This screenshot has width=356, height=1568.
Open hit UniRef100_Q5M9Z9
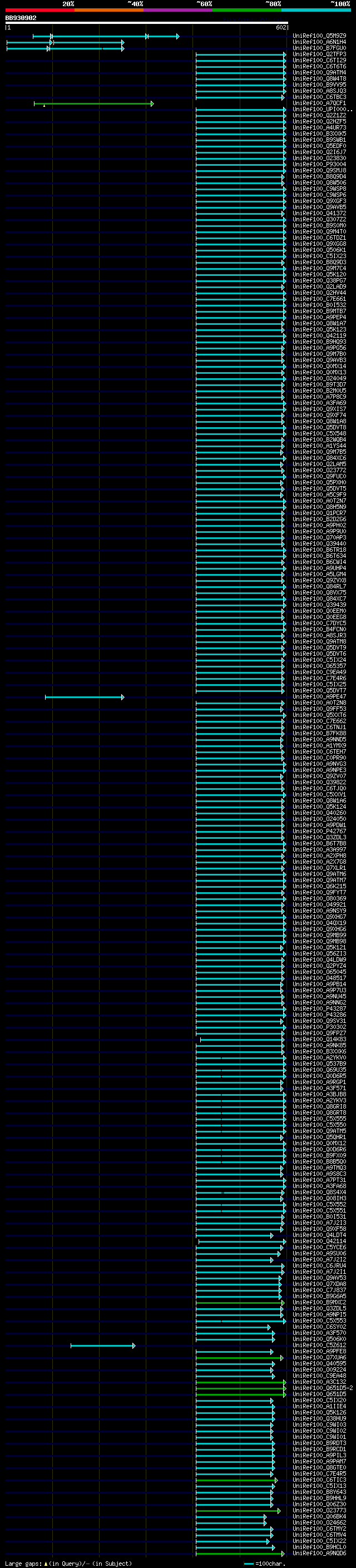[319, 36]
